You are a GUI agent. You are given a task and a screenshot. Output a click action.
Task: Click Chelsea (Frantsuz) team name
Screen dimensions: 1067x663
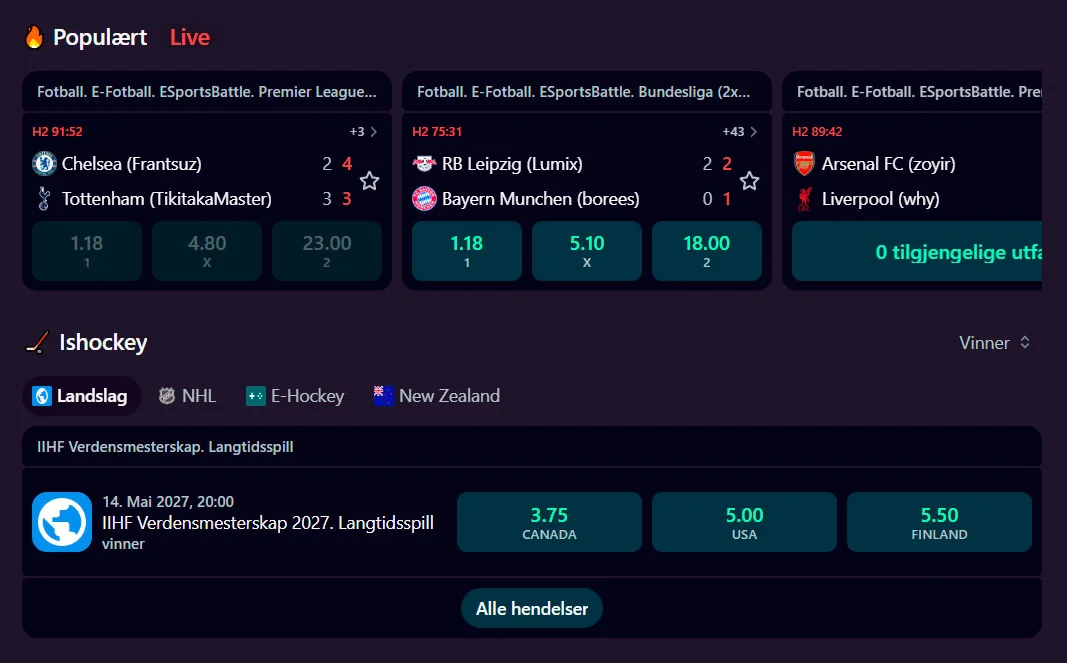(132, 164)
